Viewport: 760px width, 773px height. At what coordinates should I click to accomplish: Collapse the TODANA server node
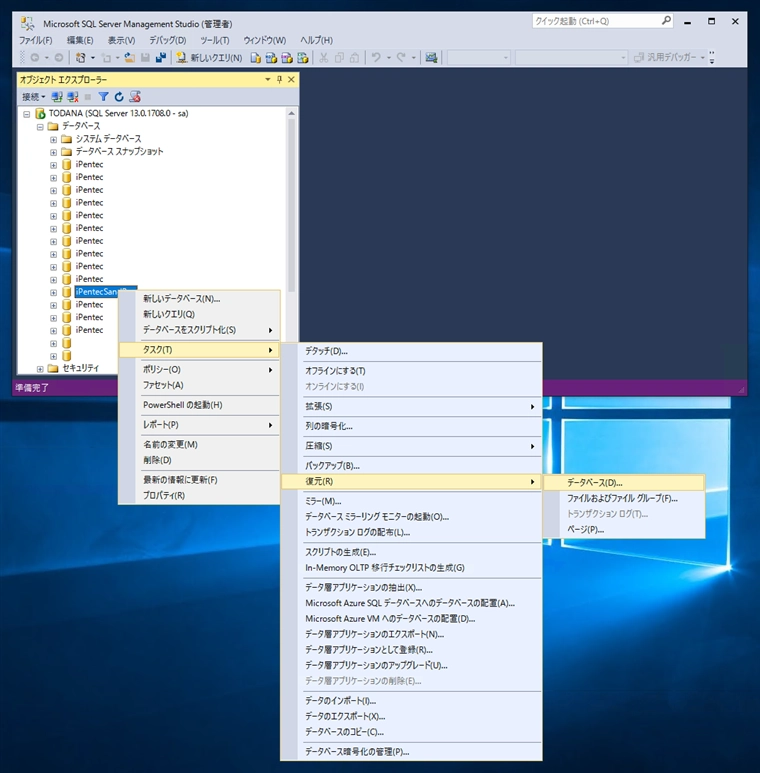coord(27,114)
